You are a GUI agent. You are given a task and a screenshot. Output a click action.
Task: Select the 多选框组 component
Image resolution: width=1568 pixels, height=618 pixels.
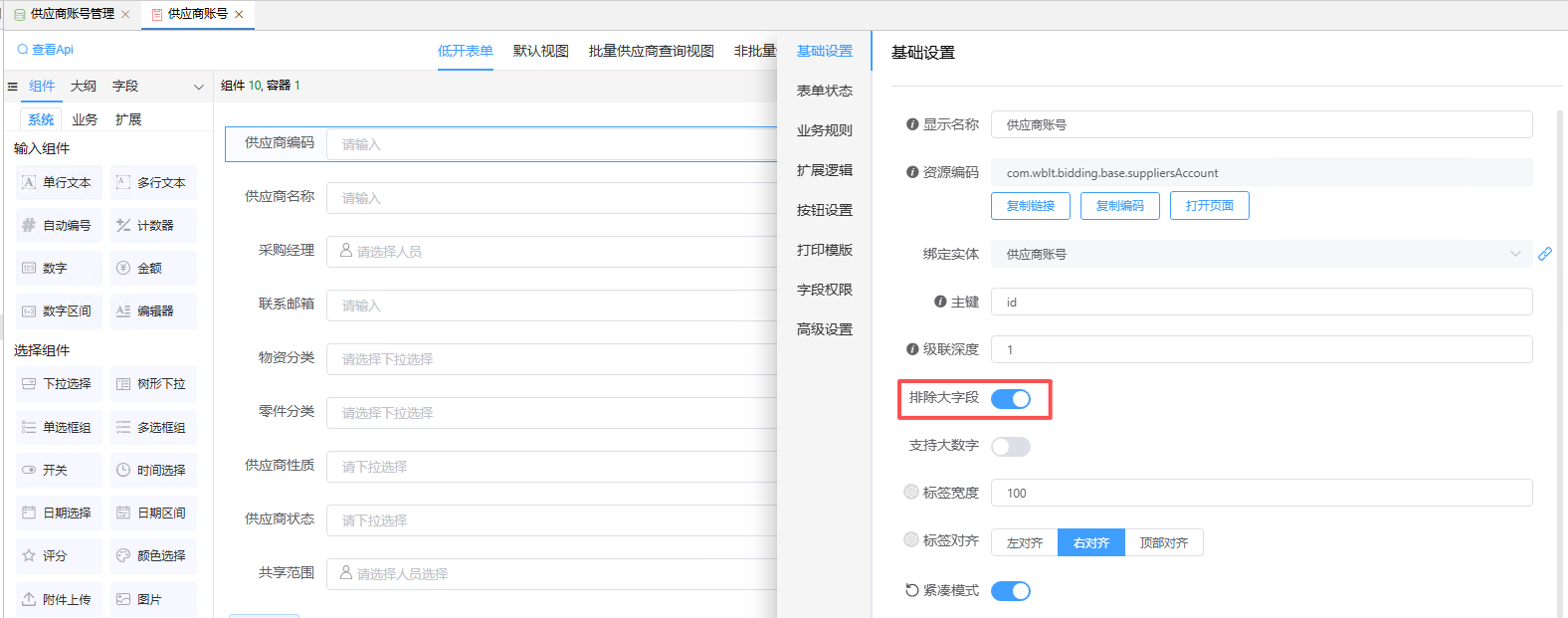point(153,428)
